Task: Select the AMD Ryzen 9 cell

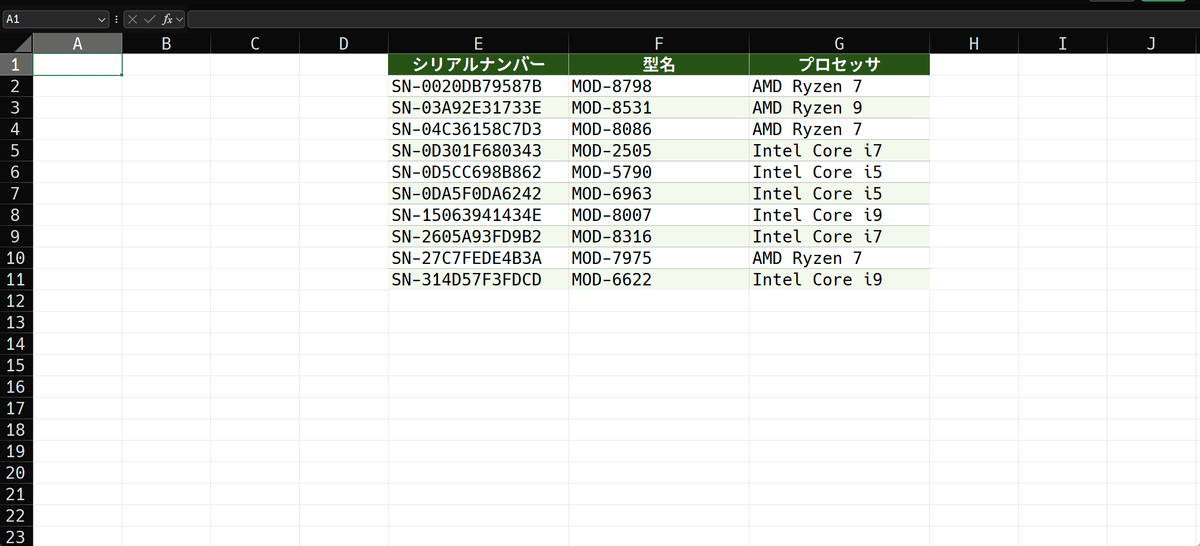Action: [839, 108]
